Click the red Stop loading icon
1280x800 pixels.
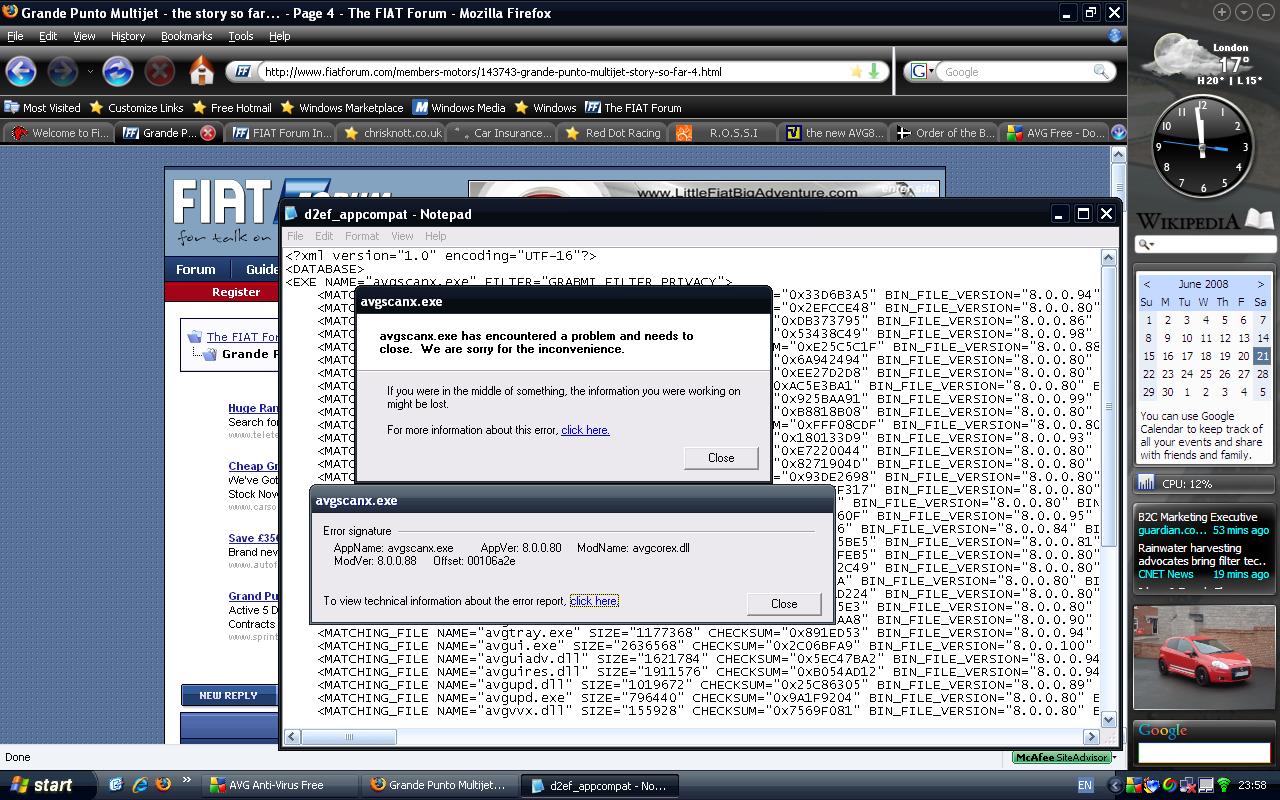coord(160,71)
